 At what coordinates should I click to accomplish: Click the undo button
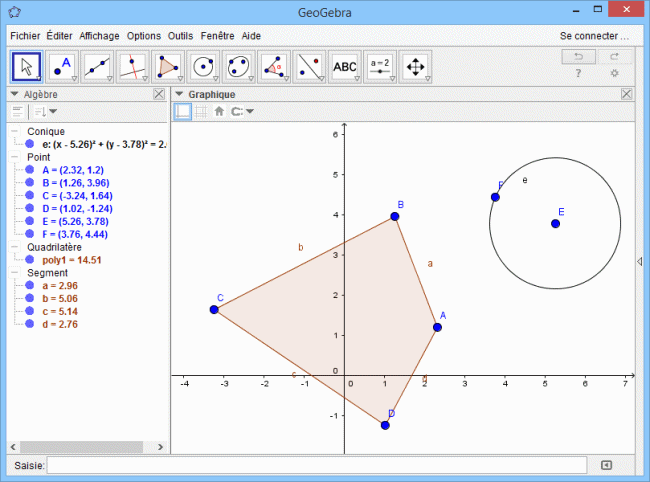coord(578,56)
